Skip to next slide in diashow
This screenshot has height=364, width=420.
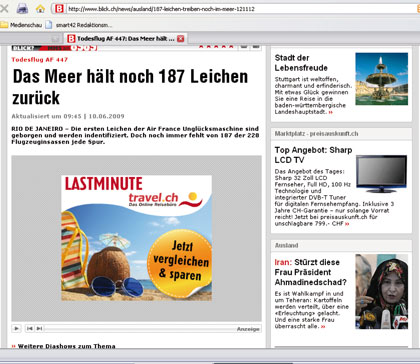point(39,329)
